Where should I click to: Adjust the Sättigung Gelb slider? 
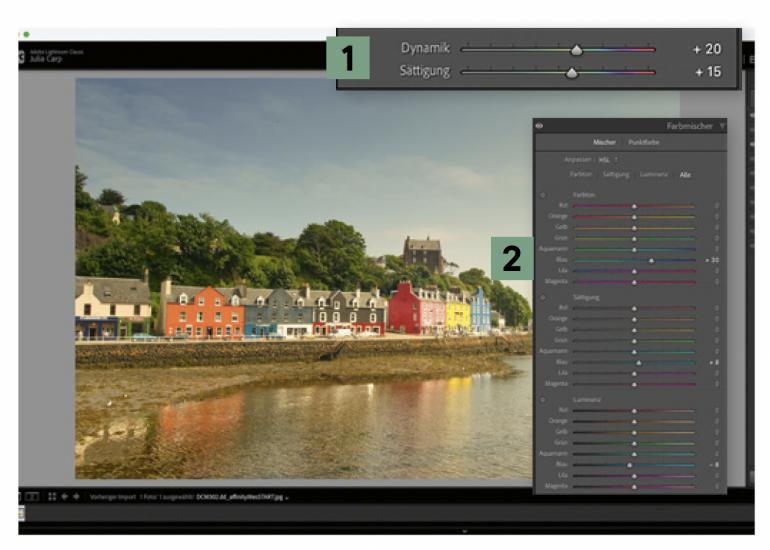click(x=634, y=330)
